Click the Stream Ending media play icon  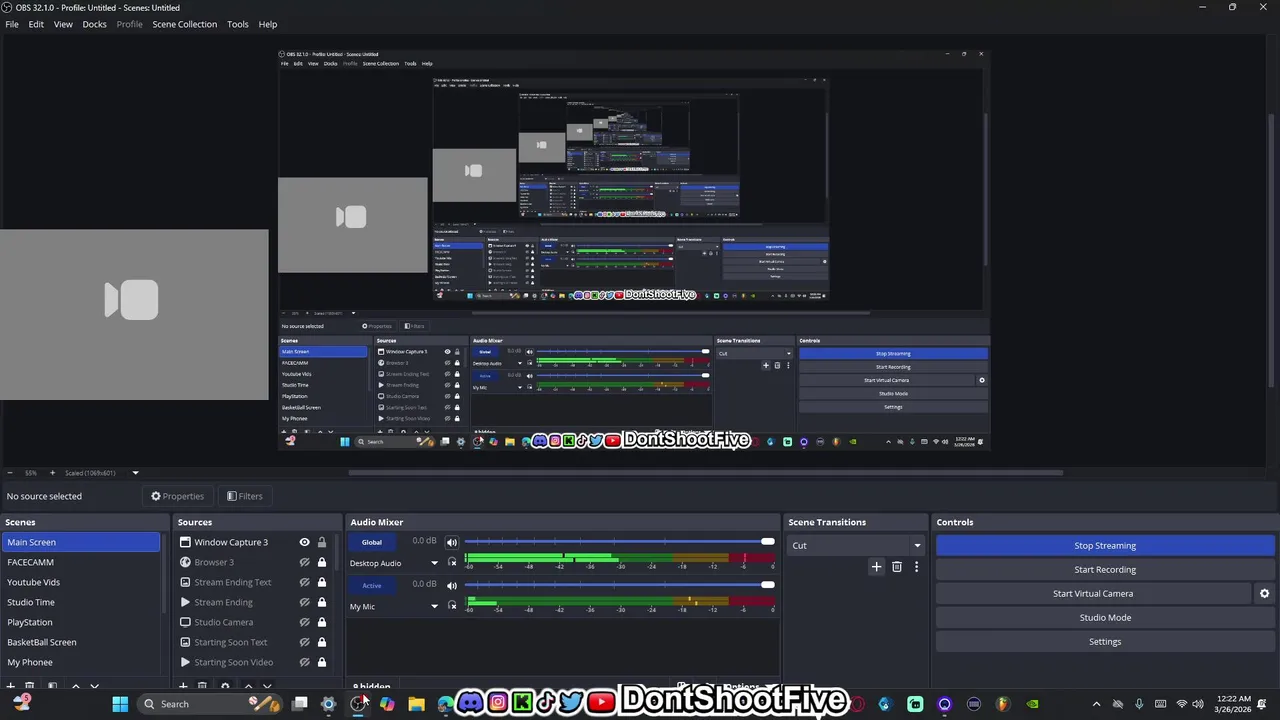(185, 602)
